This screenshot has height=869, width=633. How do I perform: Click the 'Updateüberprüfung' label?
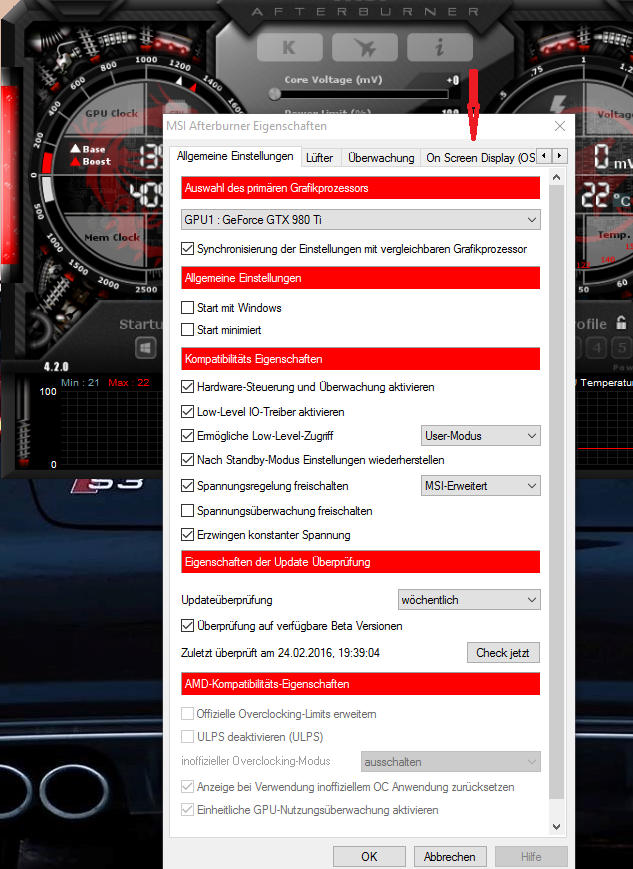[227, 600]
